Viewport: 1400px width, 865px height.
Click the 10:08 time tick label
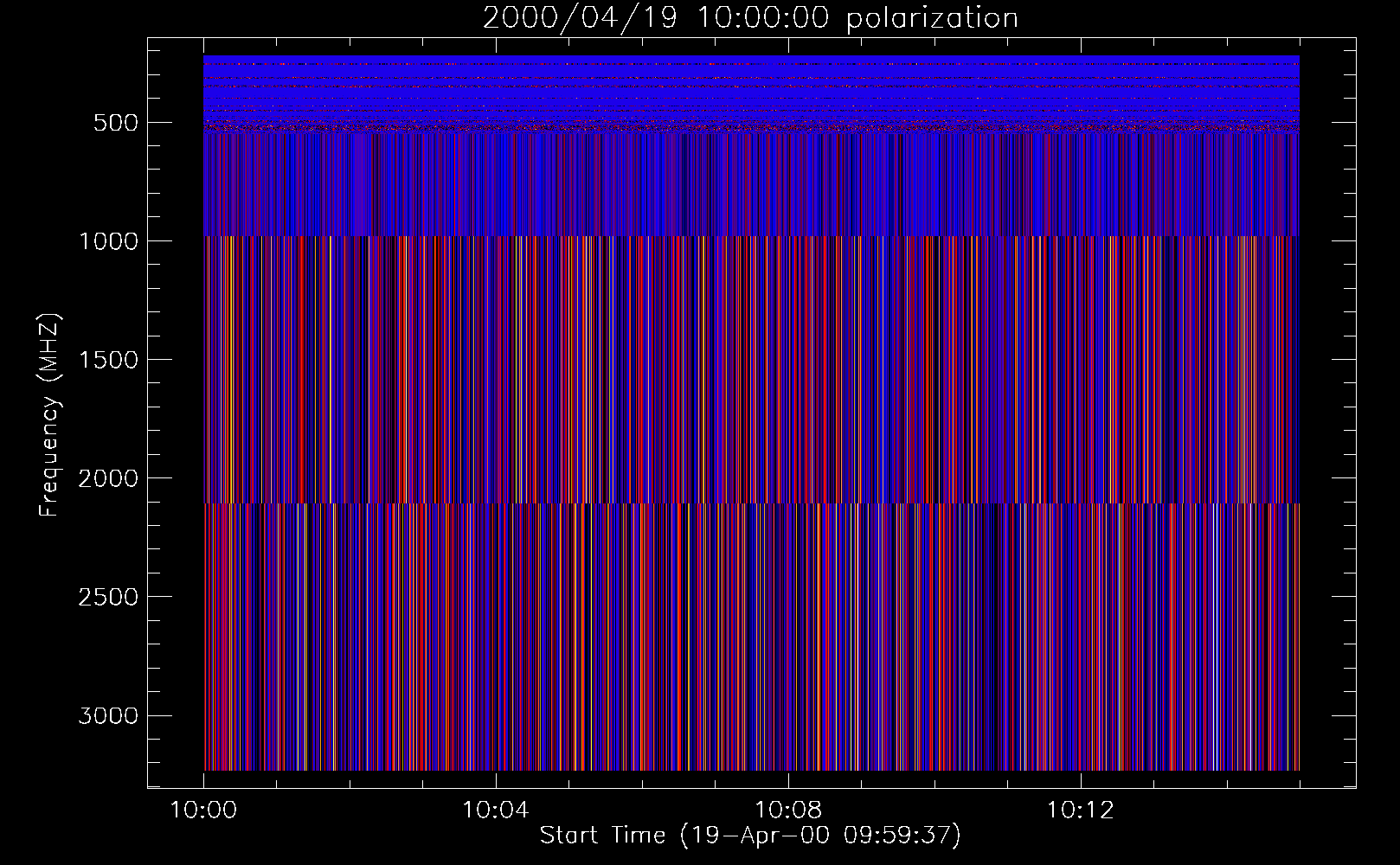click(788, 811)
